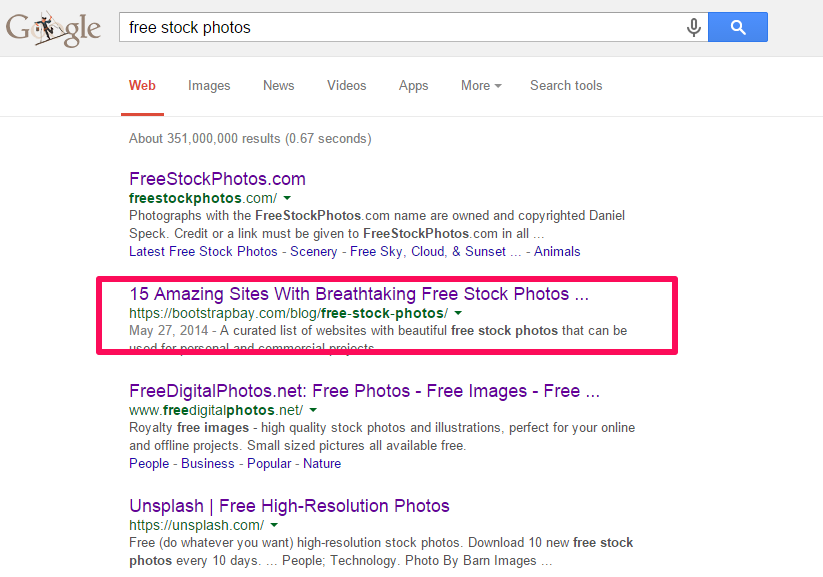Screen dimensions: 823x577
Task: Expand the unsplash.com URL dropdown arrow
Action: 274,524
